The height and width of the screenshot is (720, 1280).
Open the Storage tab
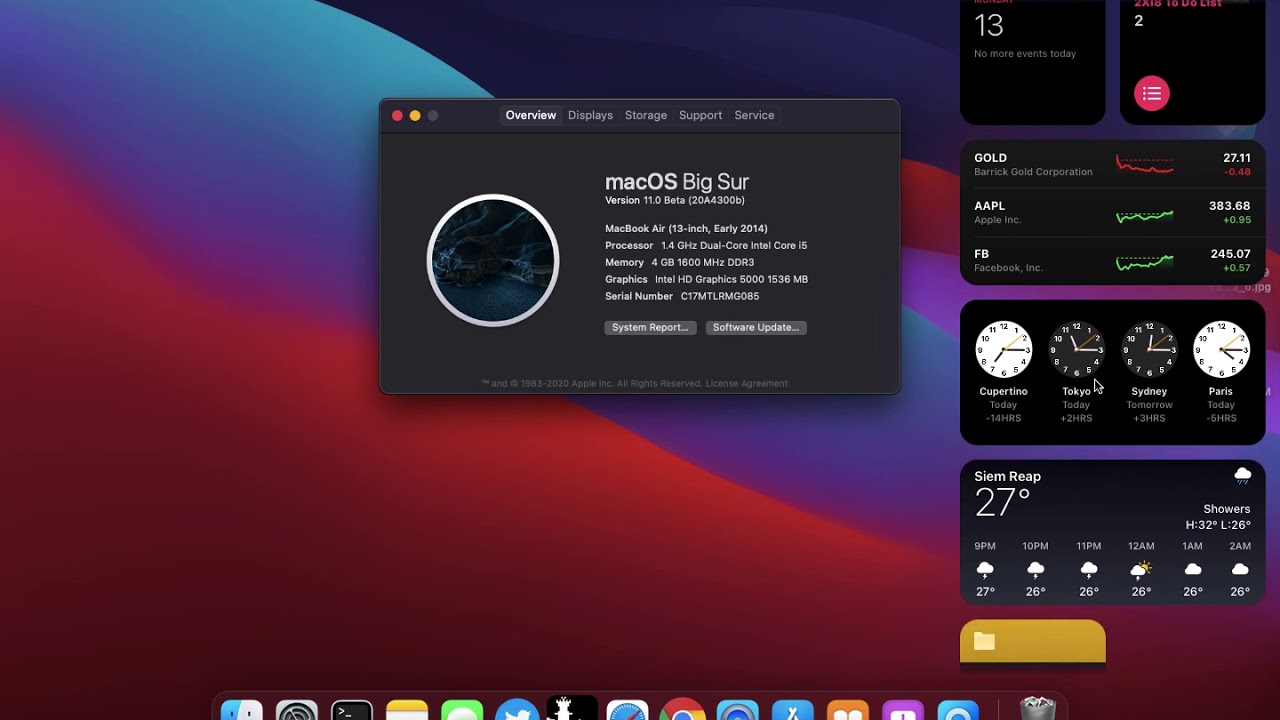click(646, 115)
